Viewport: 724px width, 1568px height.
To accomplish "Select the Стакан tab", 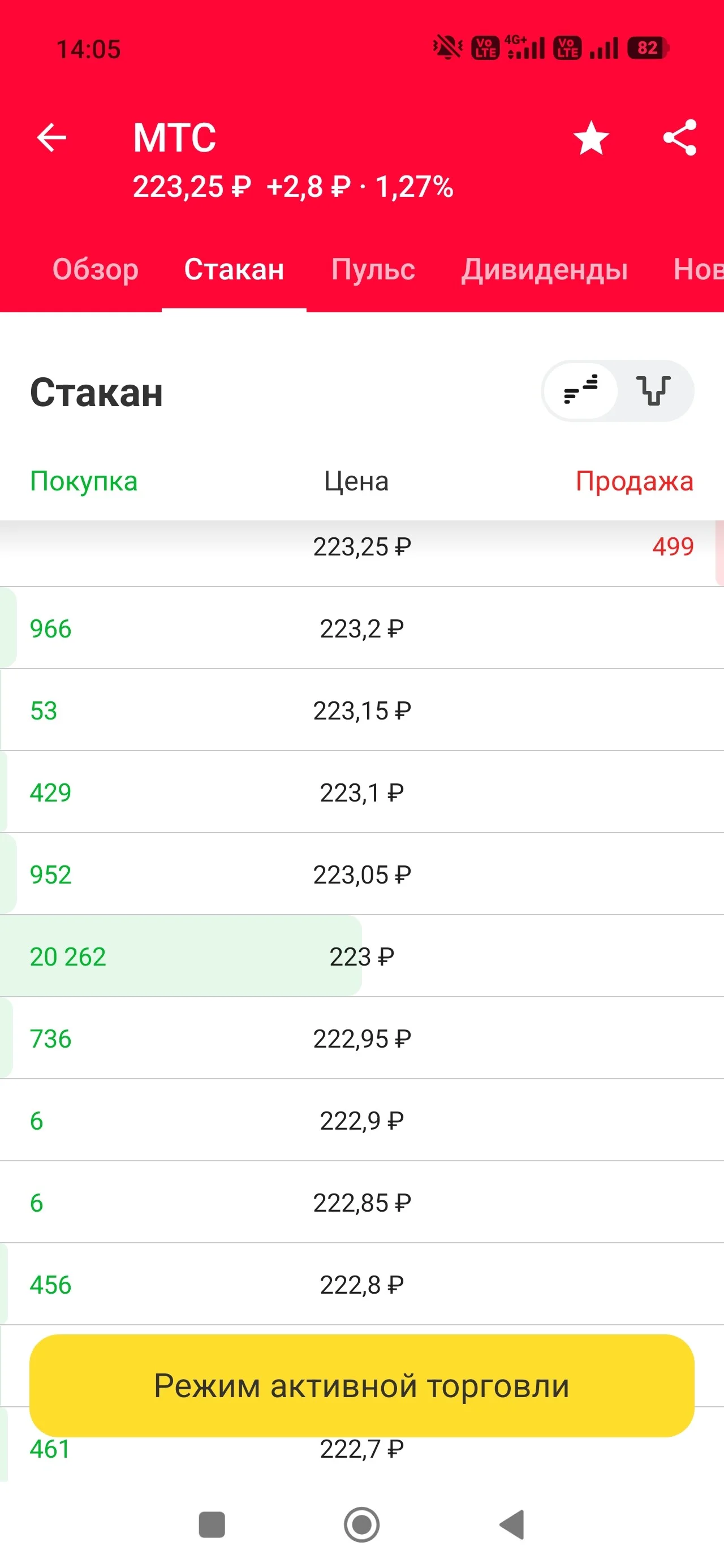I will coord(234,269).
